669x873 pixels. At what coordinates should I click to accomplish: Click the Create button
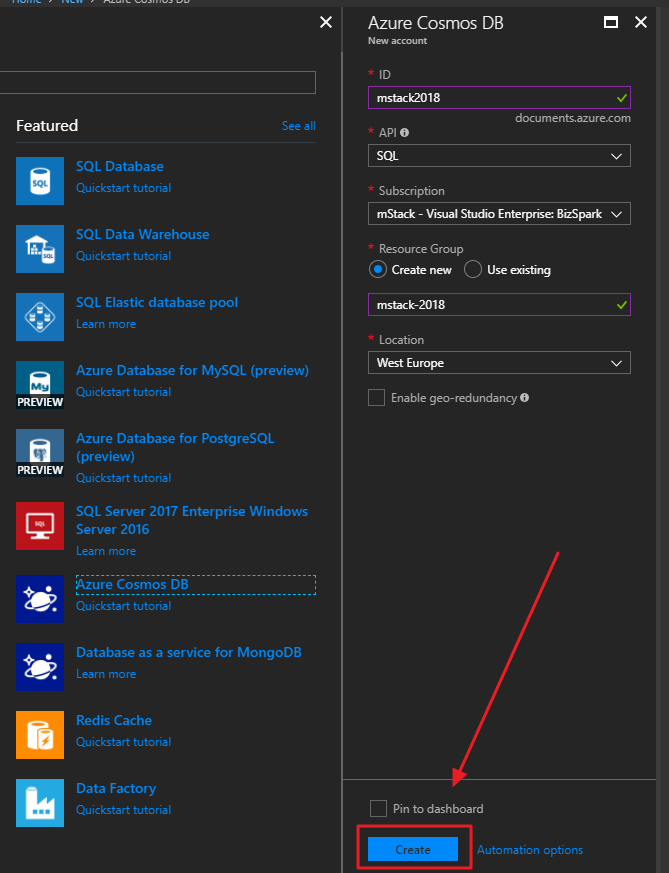pos(413,849)
